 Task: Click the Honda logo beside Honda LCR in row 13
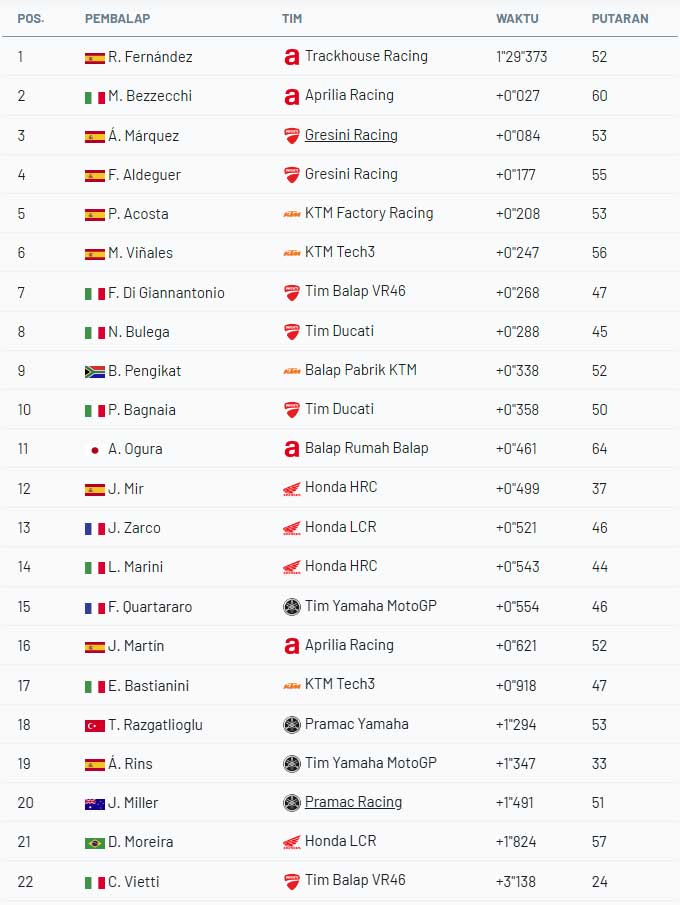[x=292, y=528]
